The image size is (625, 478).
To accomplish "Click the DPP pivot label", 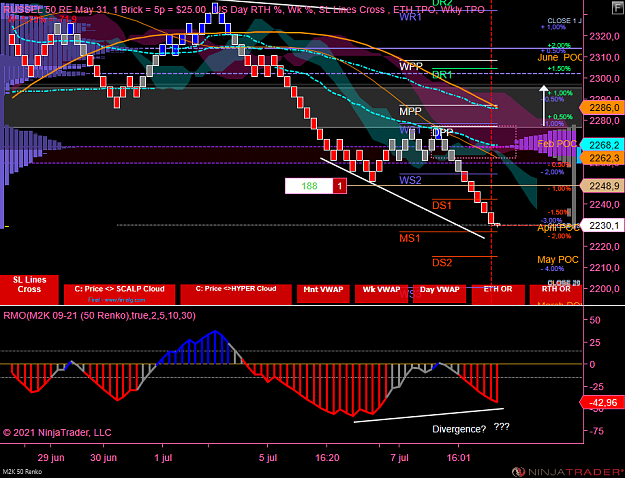I will (x=442, y=132).
